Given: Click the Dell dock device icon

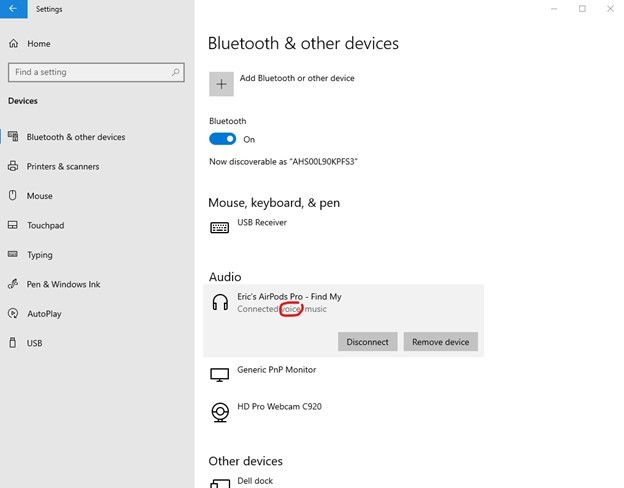Looking at the screenshot, I should (x=220, y=483).
